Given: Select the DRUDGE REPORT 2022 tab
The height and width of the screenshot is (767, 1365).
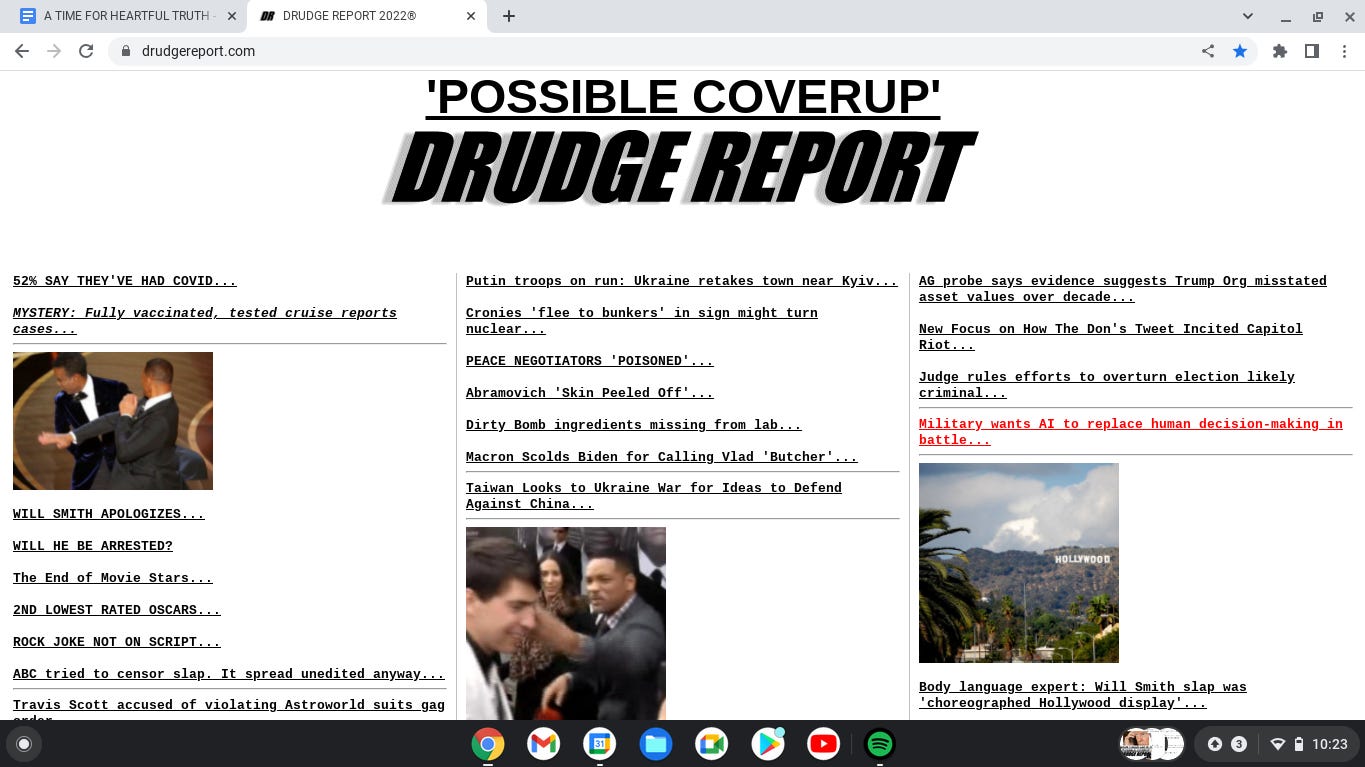Looking at the screenshot, I should (367, 16).
